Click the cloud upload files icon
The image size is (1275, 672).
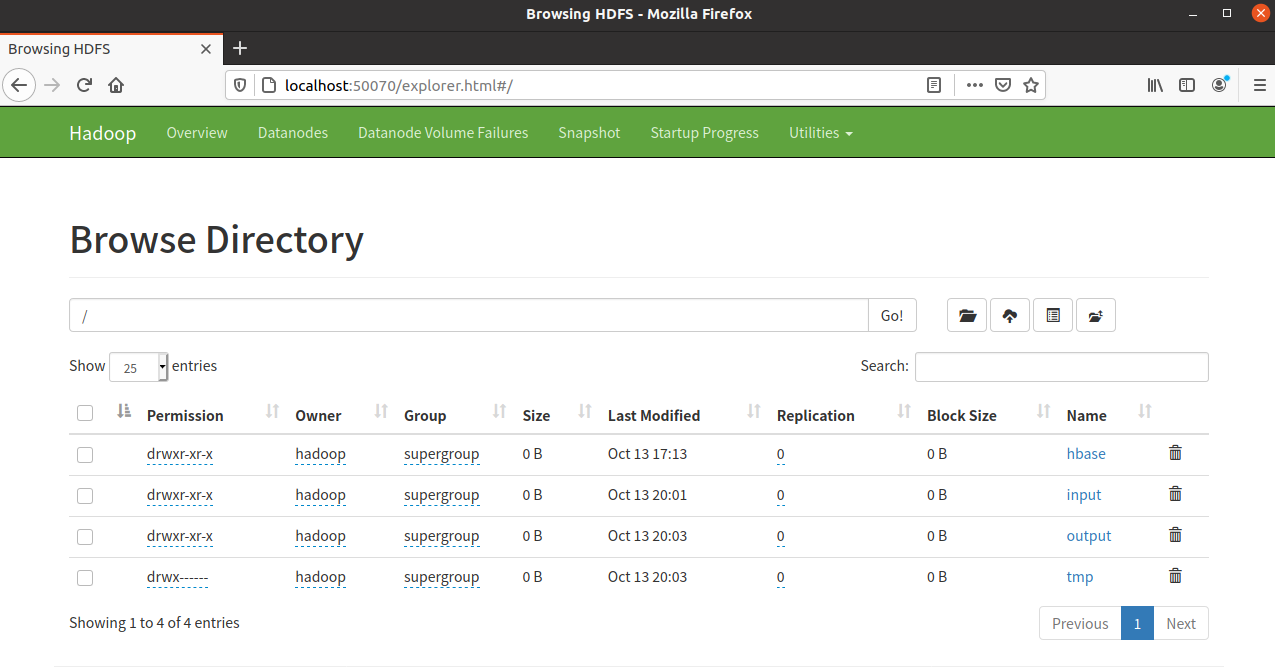click(x=1010, y=316)
